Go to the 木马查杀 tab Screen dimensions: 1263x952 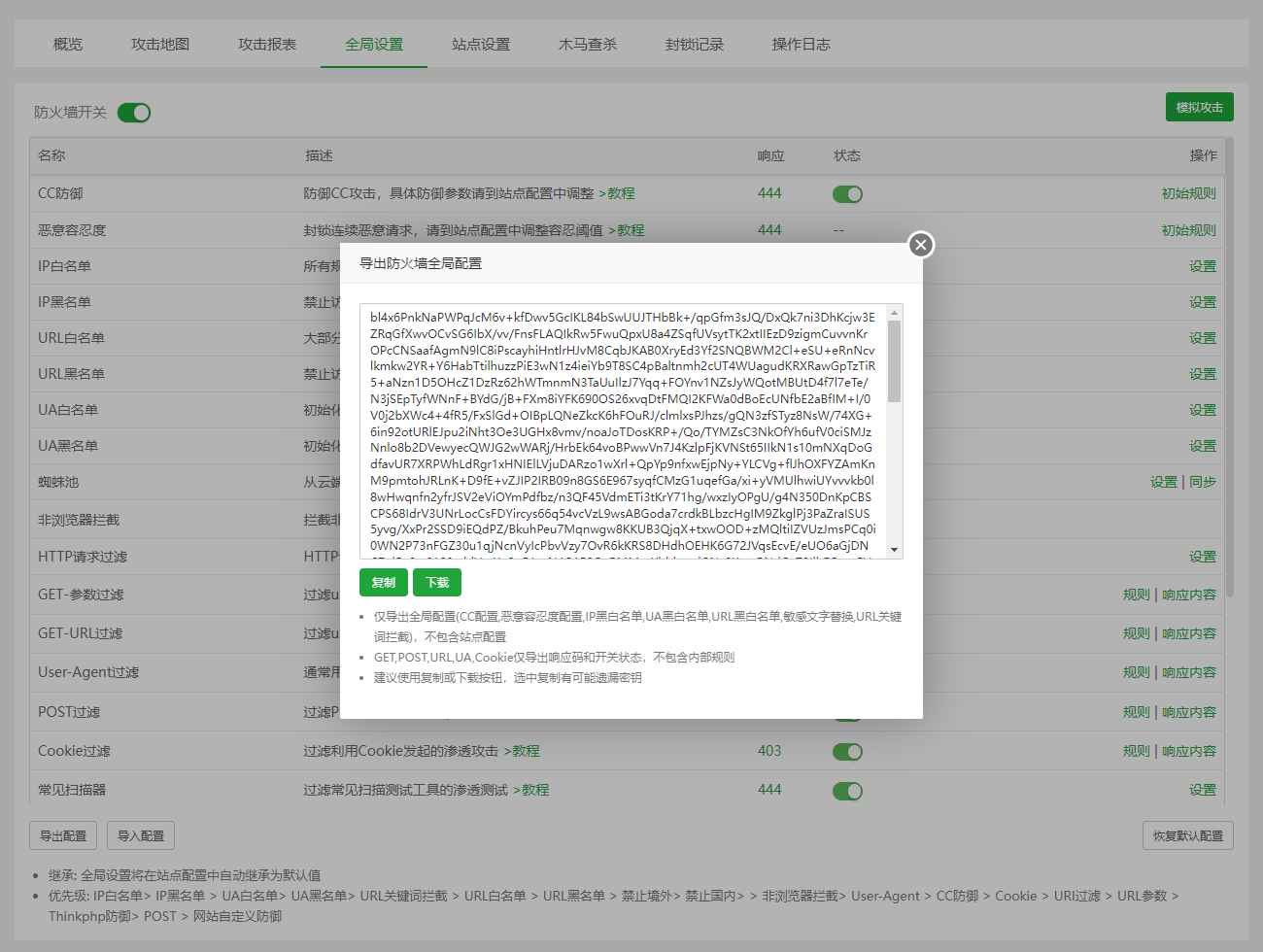point(588,45)
